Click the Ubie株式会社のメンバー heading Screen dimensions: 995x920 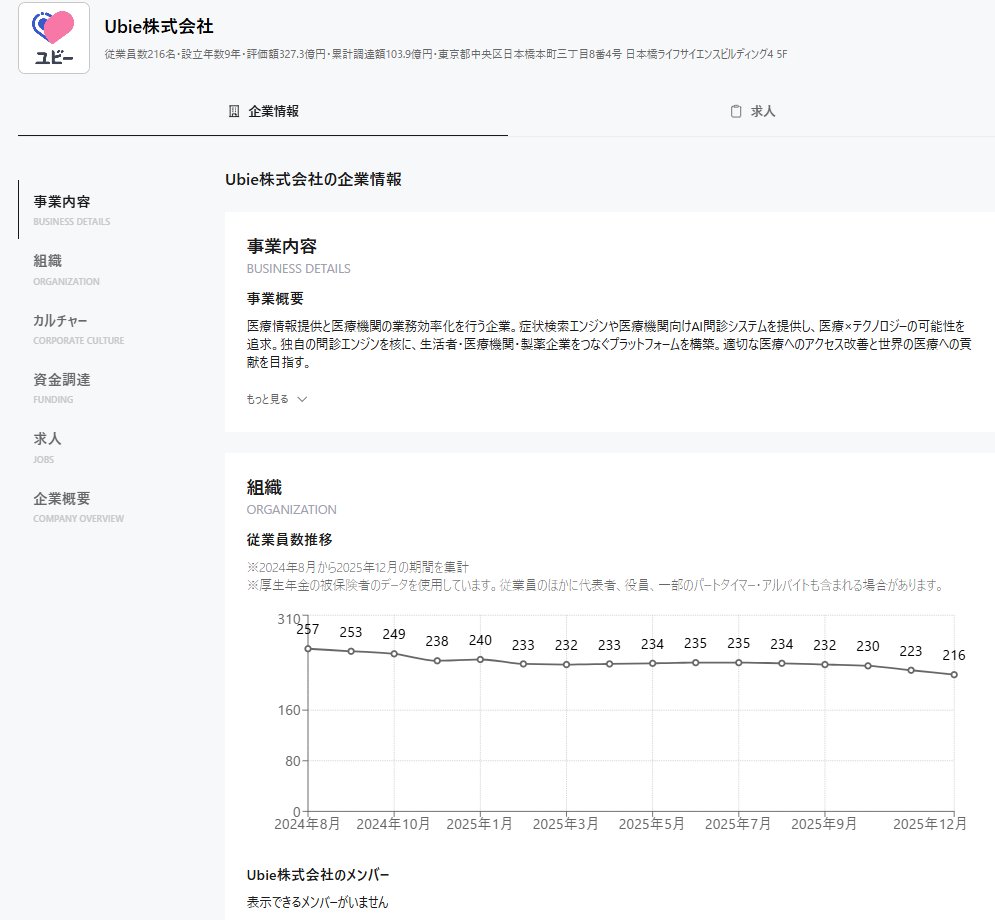click(x=318, y=875)
